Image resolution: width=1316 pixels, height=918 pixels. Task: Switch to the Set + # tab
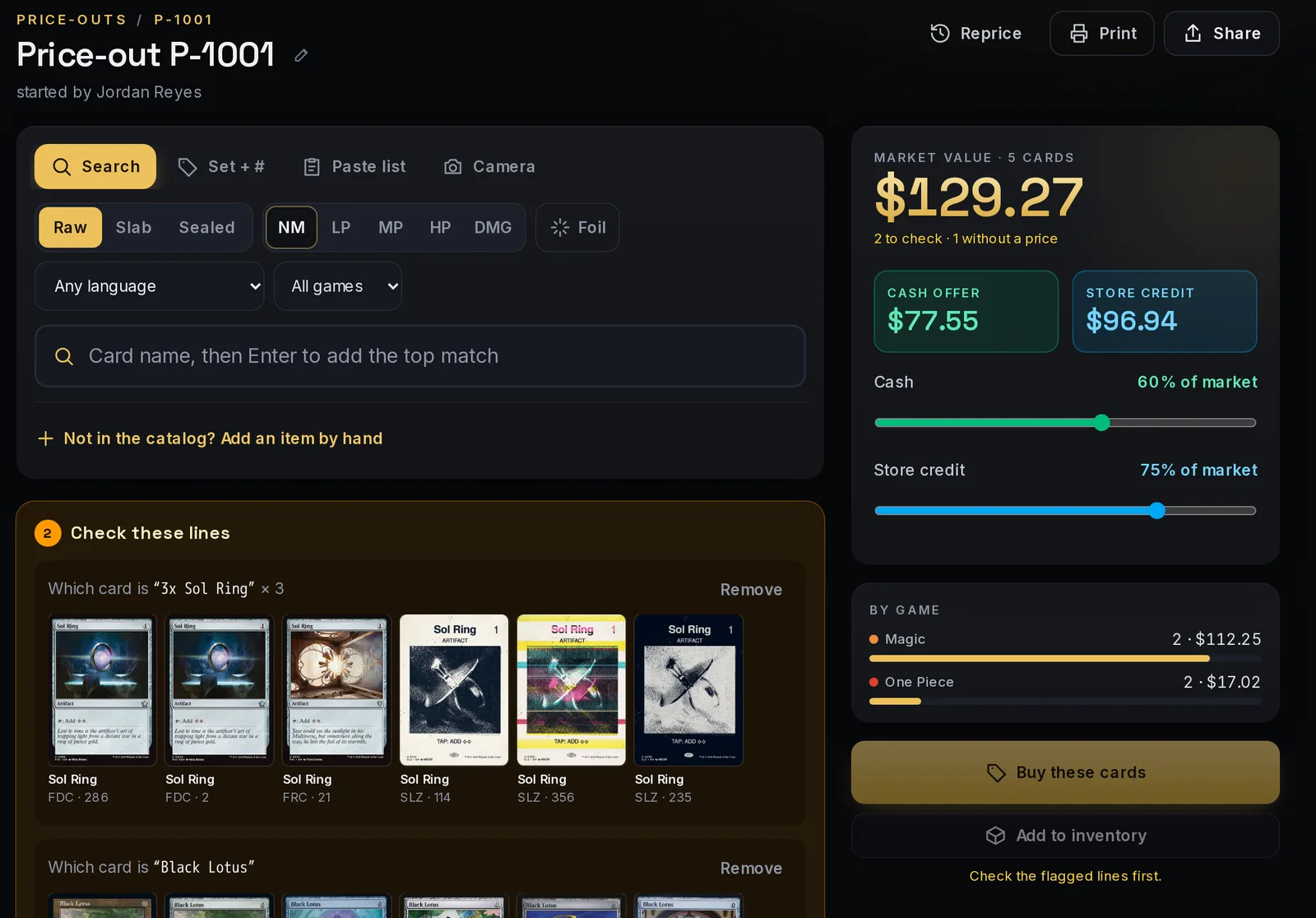point(221,166)
